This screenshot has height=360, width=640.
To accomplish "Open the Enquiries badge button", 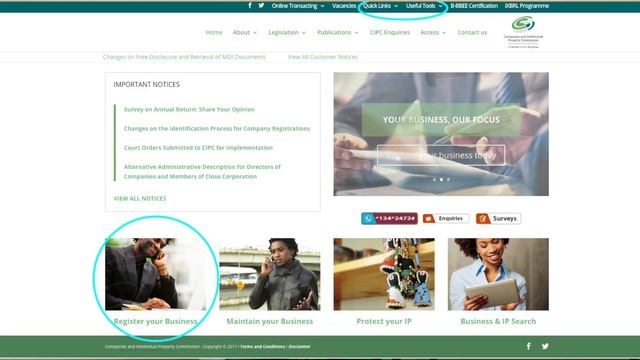I will 446,218.
